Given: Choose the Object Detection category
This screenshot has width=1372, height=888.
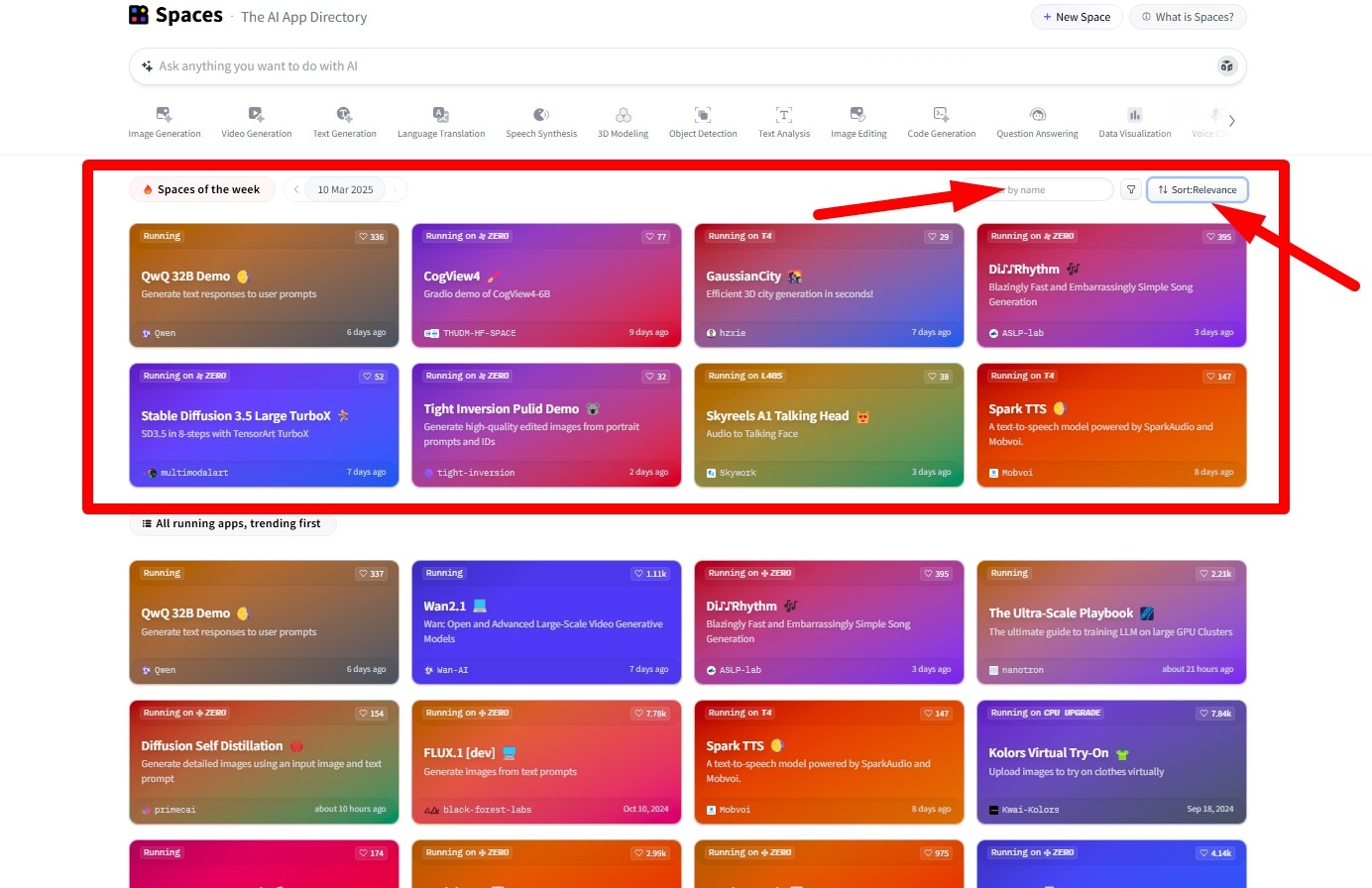Looking at the screenshot, I should [703, 122].
